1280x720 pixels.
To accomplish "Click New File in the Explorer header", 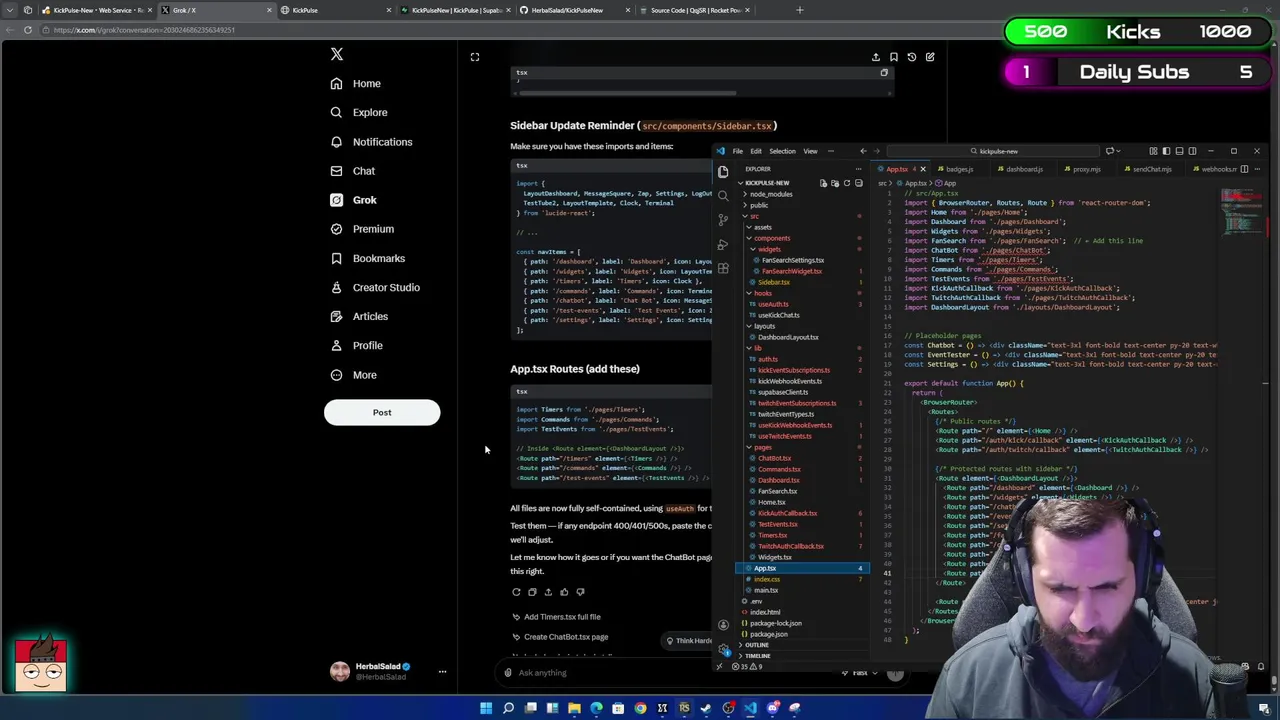I will pyautogui.click(x=823, y=183).
